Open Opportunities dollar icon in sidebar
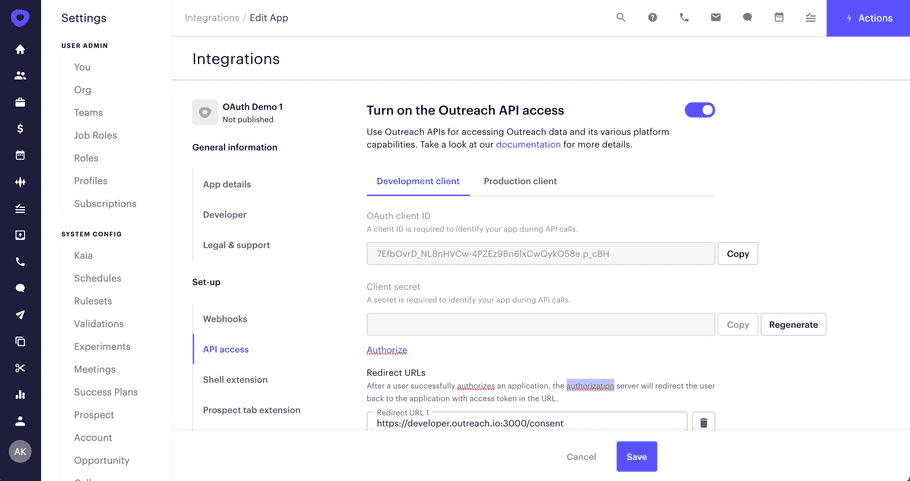The height and width of the screenshot is (481, 910). tap(20, 129)
